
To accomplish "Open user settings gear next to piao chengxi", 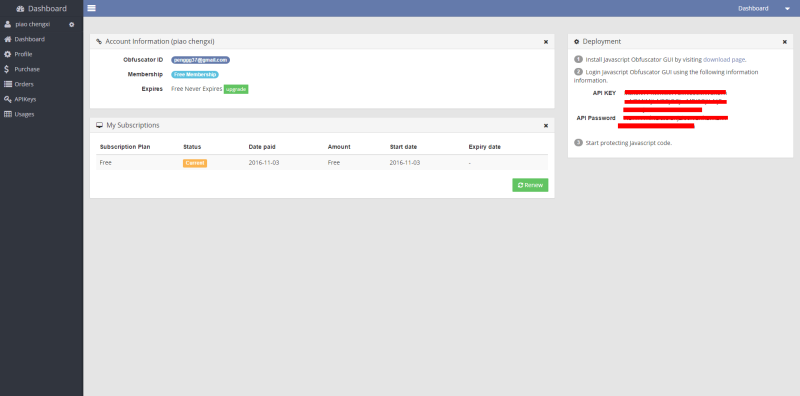I will pyautogui.click(x=71, y=24).
